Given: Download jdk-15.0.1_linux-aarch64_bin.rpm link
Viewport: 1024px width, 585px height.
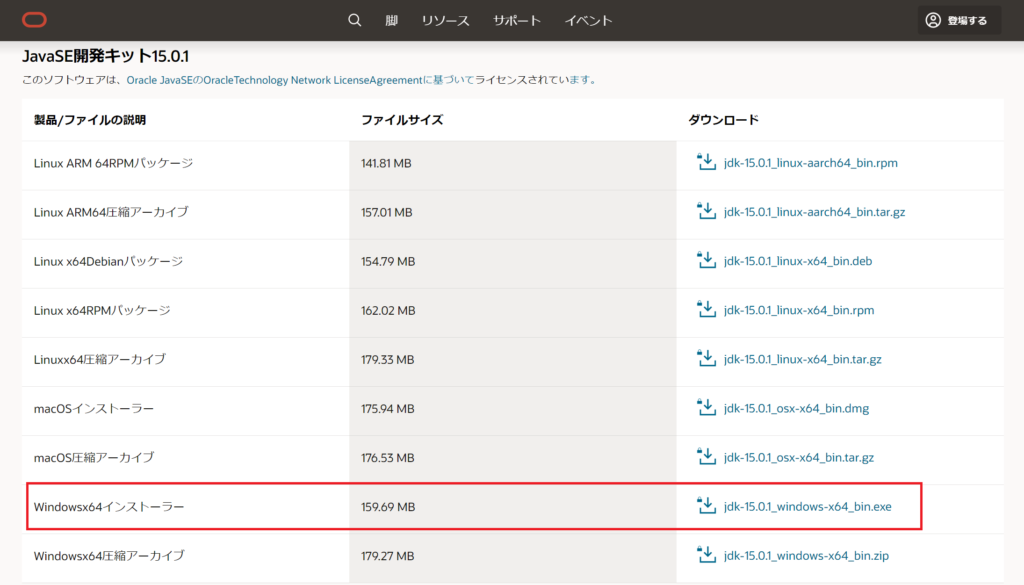Looking at the screenshot, I should coord(810,163).
